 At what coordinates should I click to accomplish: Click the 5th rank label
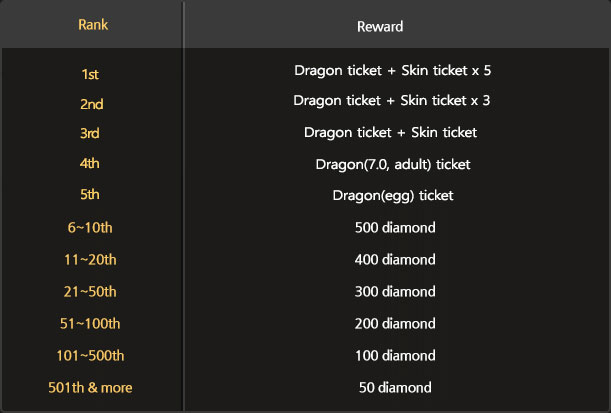(x=91, y=196)
